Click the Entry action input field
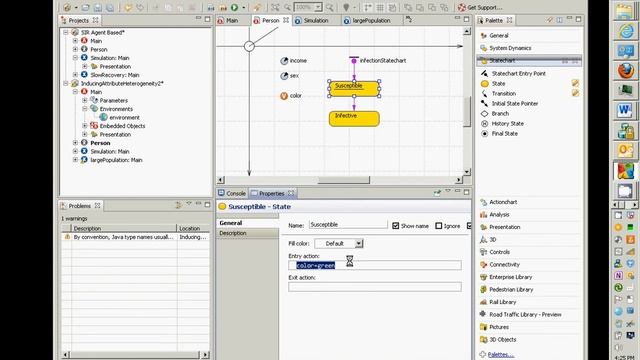 (x=375, y=265)
